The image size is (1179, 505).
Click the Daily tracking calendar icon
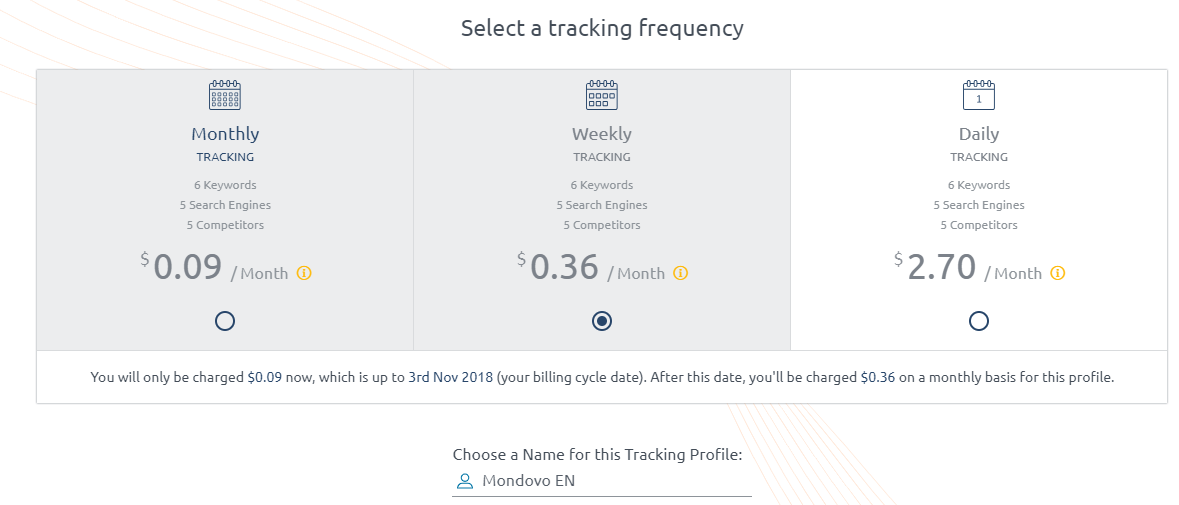pos(979,95)
